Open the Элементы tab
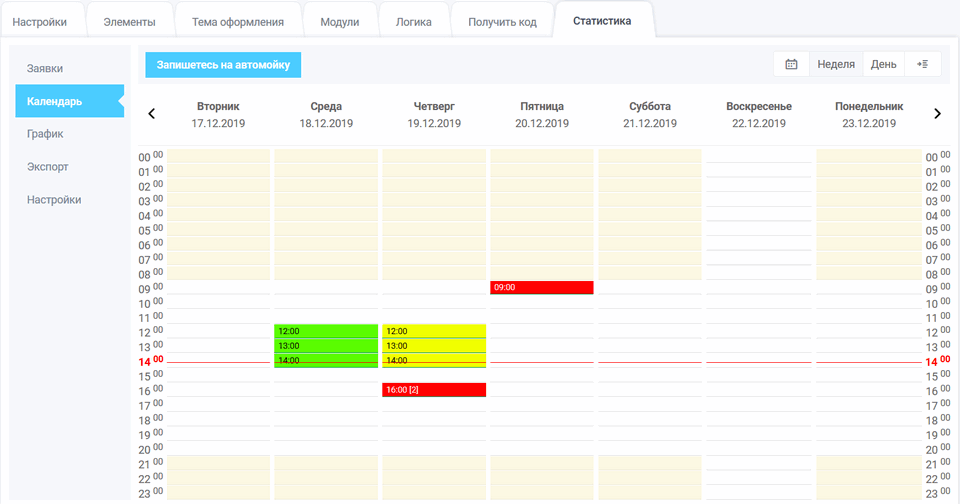This screenshot has width=960, height=504. 129,21
